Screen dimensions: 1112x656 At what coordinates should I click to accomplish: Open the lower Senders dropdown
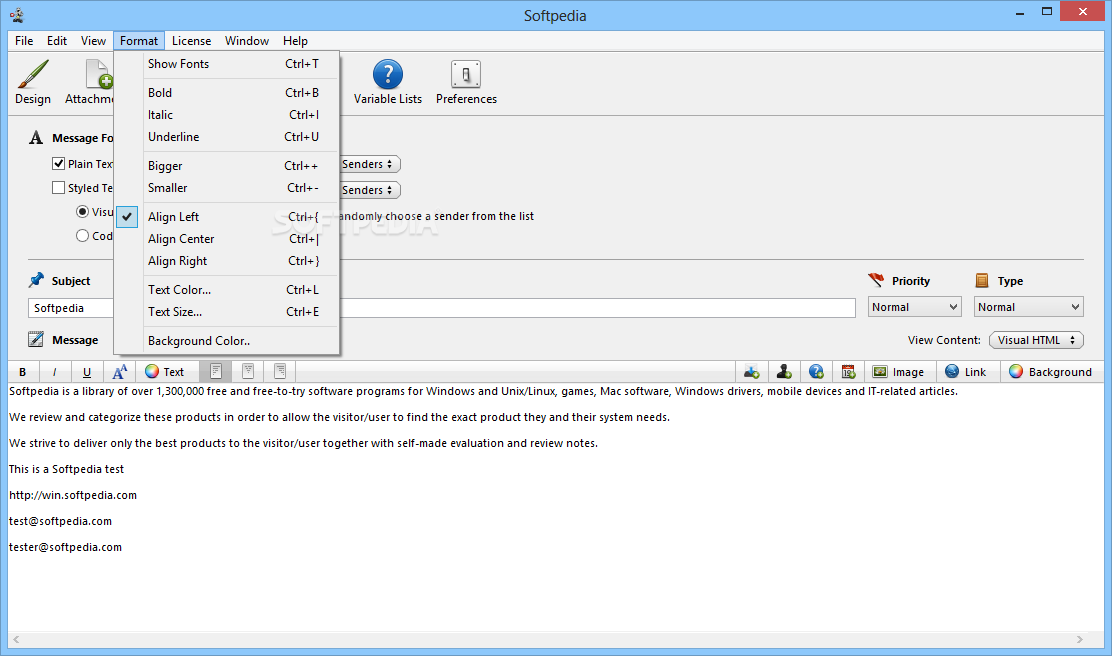tap(369, 189)
